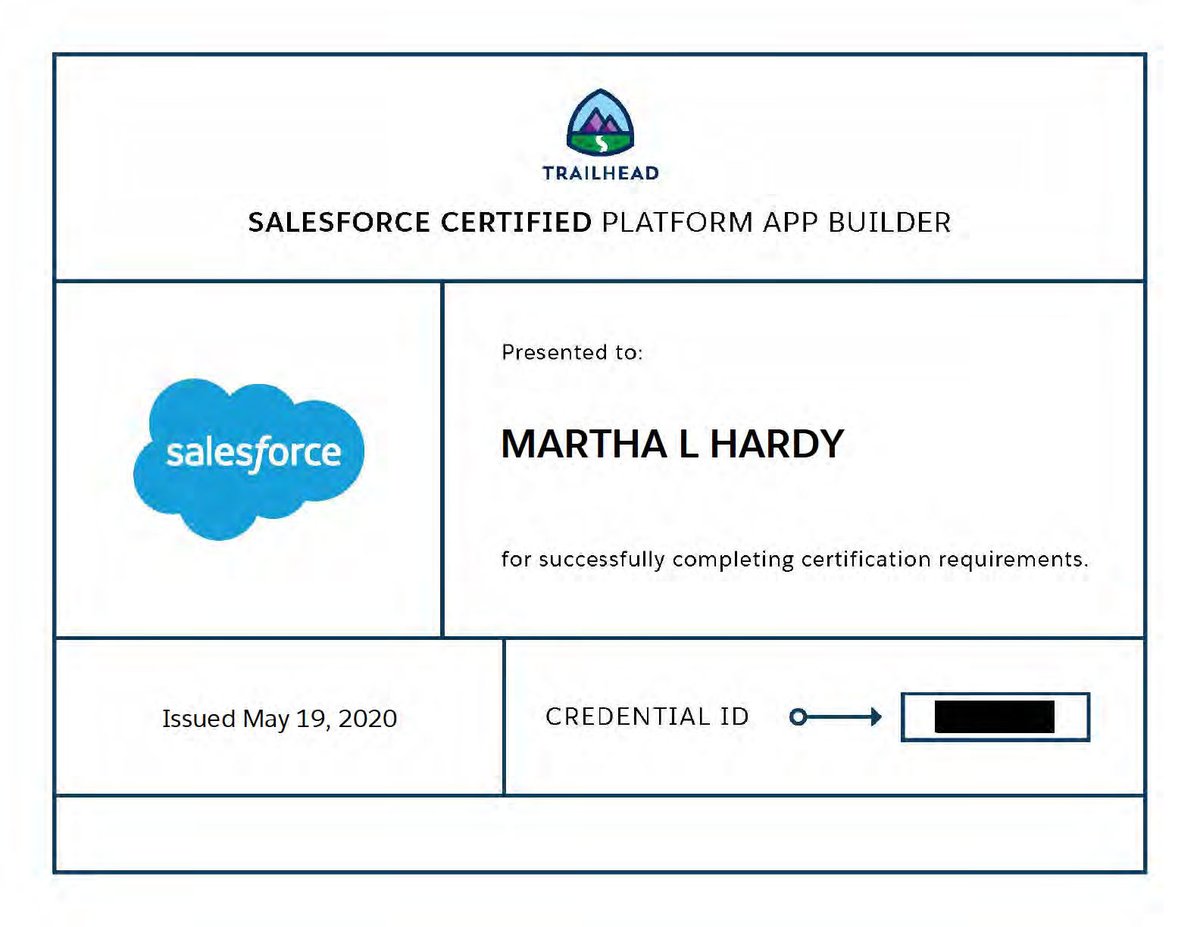Click the Trailhead mountain badge logo

click(600, 124)
